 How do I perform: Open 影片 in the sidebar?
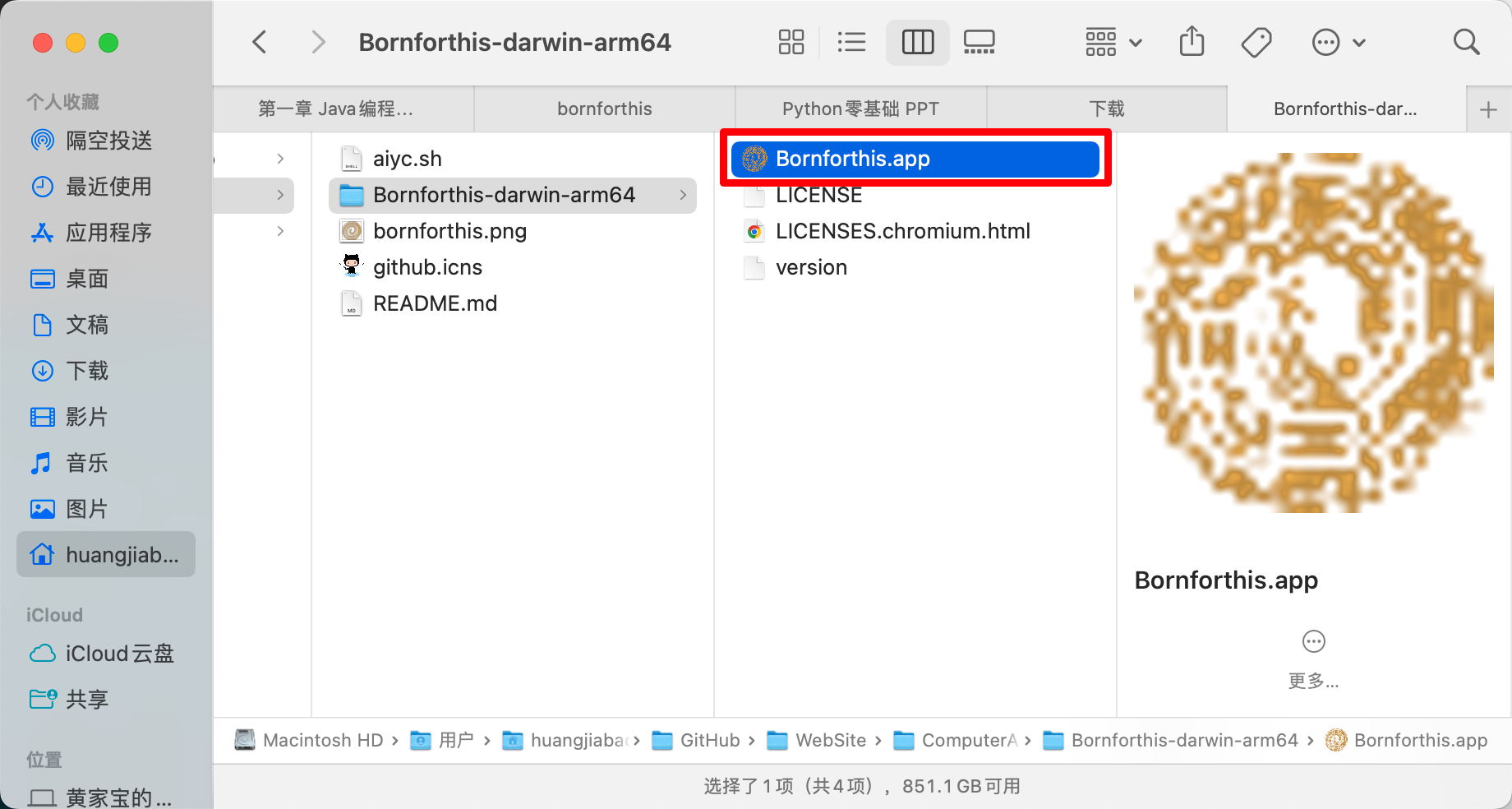[106, 417]
